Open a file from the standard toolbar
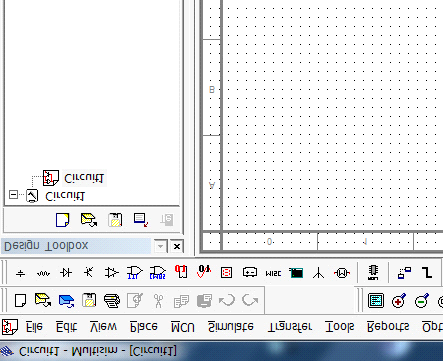The width and height of the screenshot is (443, 361). pos(43,301)
